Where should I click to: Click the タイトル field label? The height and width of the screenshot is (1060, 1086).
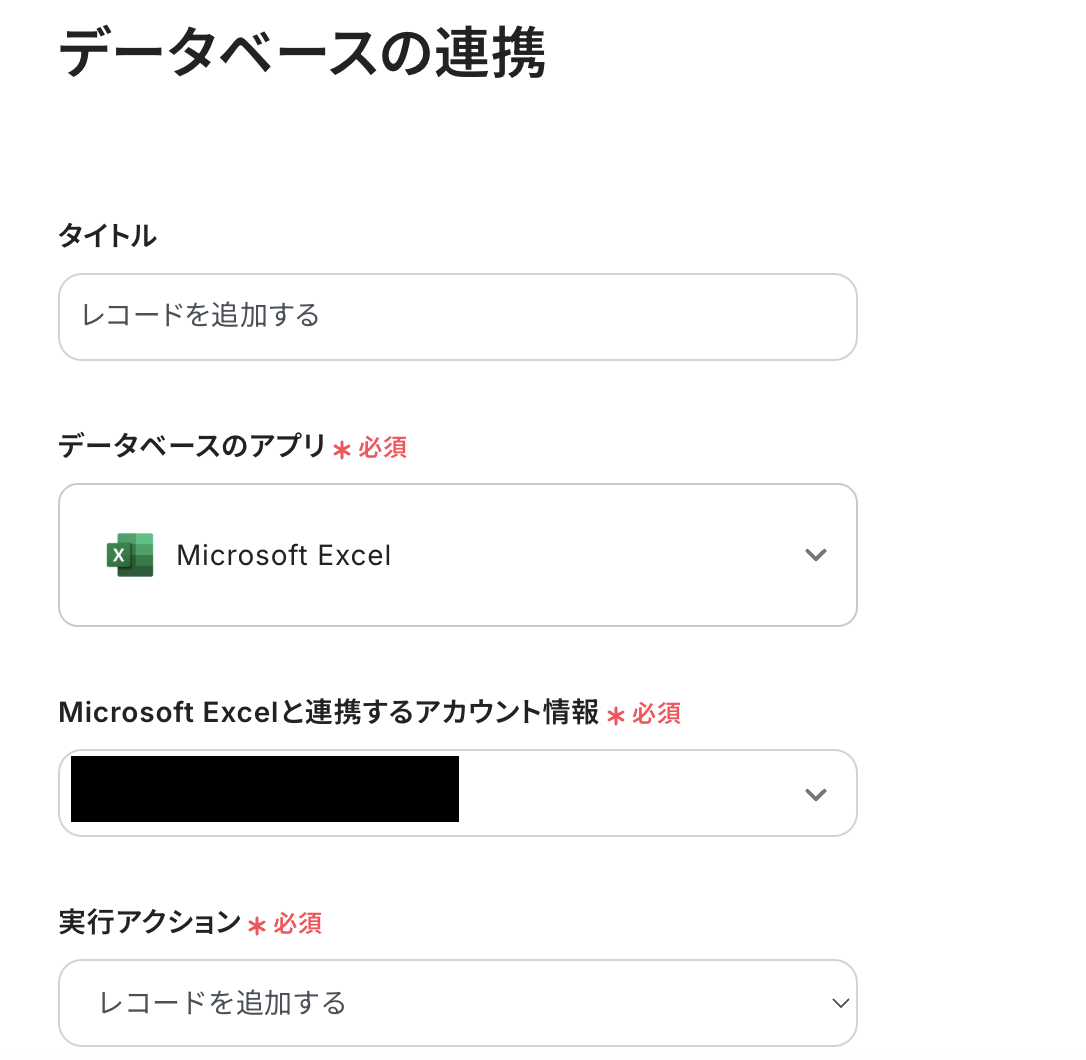tap(107, 236)
